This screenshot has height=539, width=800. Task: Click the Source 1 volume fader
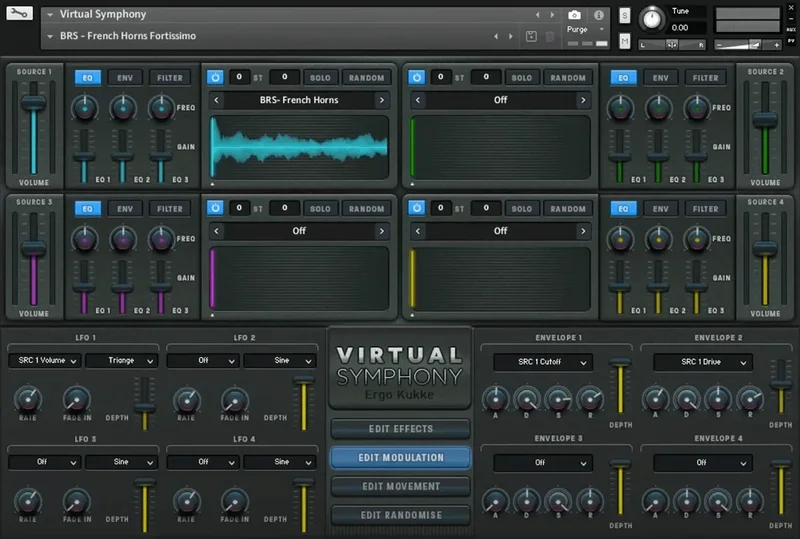[34, 104]
